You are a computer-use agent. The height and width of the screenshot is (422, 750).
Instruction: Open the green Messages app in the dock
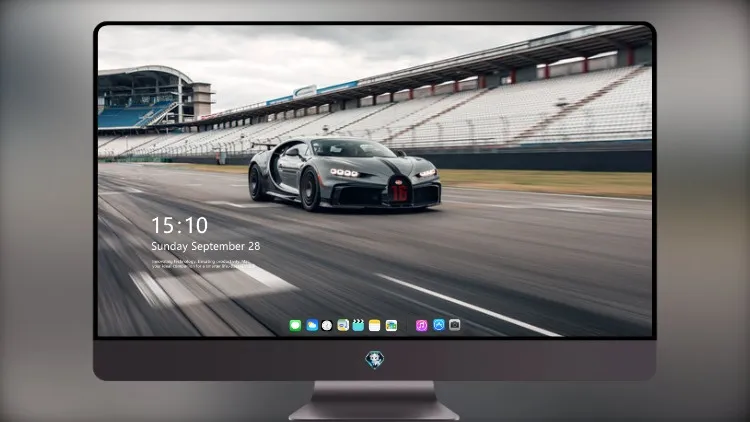pyautogui.click(x=295, y=325)
